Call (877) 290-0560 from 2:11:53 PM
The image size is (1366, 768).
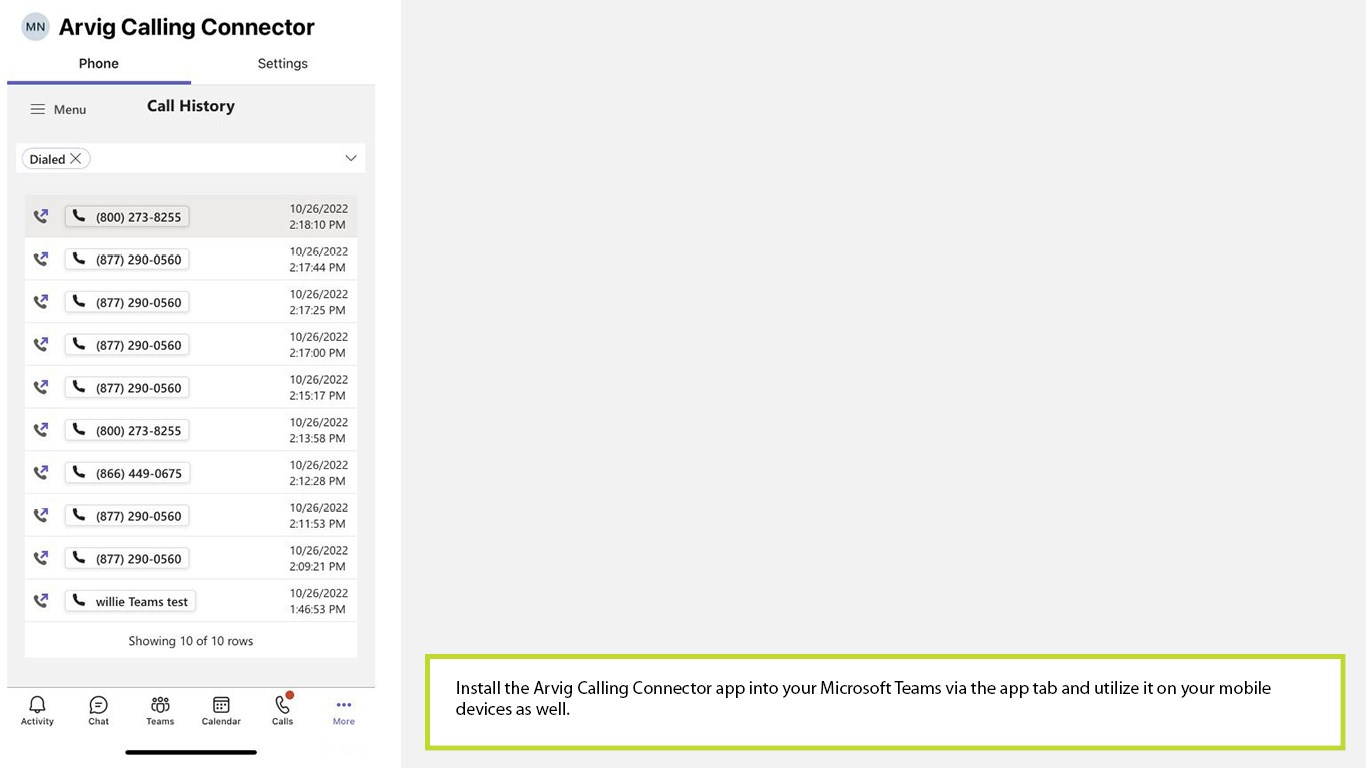(127, 516)
